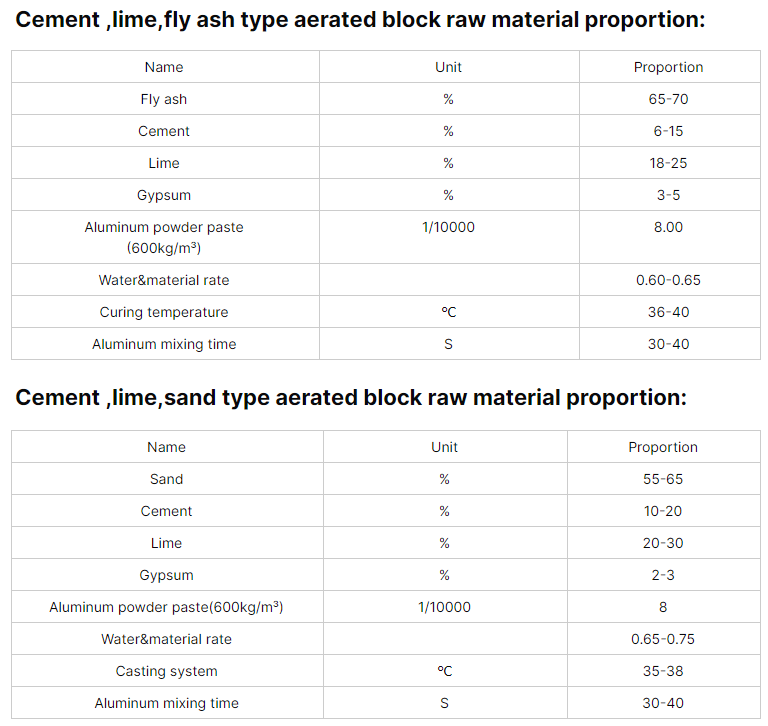
Task: Select the 0.65-0.75 water rate value
Action: pyautogui.click(x=663, y=639)
